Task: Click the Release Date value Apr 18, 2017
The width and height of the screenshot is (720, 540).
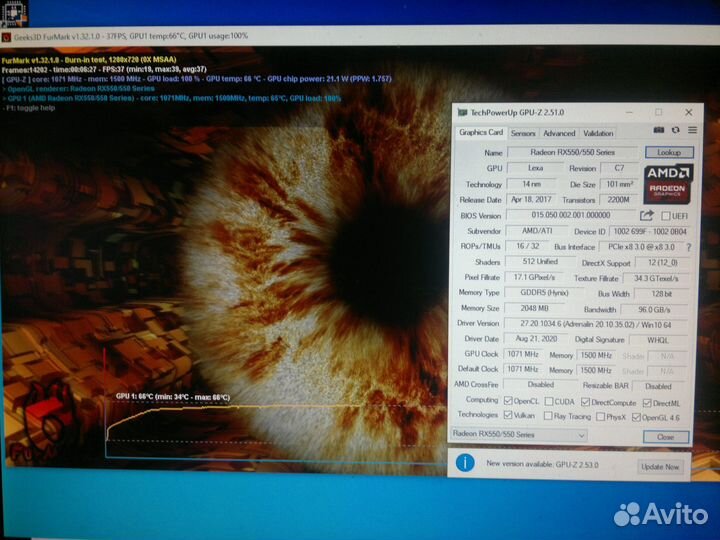Action: pyautogui.click(x=531, y=200)
